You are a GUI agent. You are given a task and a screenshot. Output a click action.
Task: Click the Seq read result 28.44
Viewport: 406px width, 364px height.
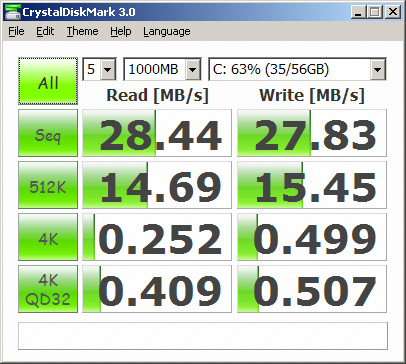(157, 133)
